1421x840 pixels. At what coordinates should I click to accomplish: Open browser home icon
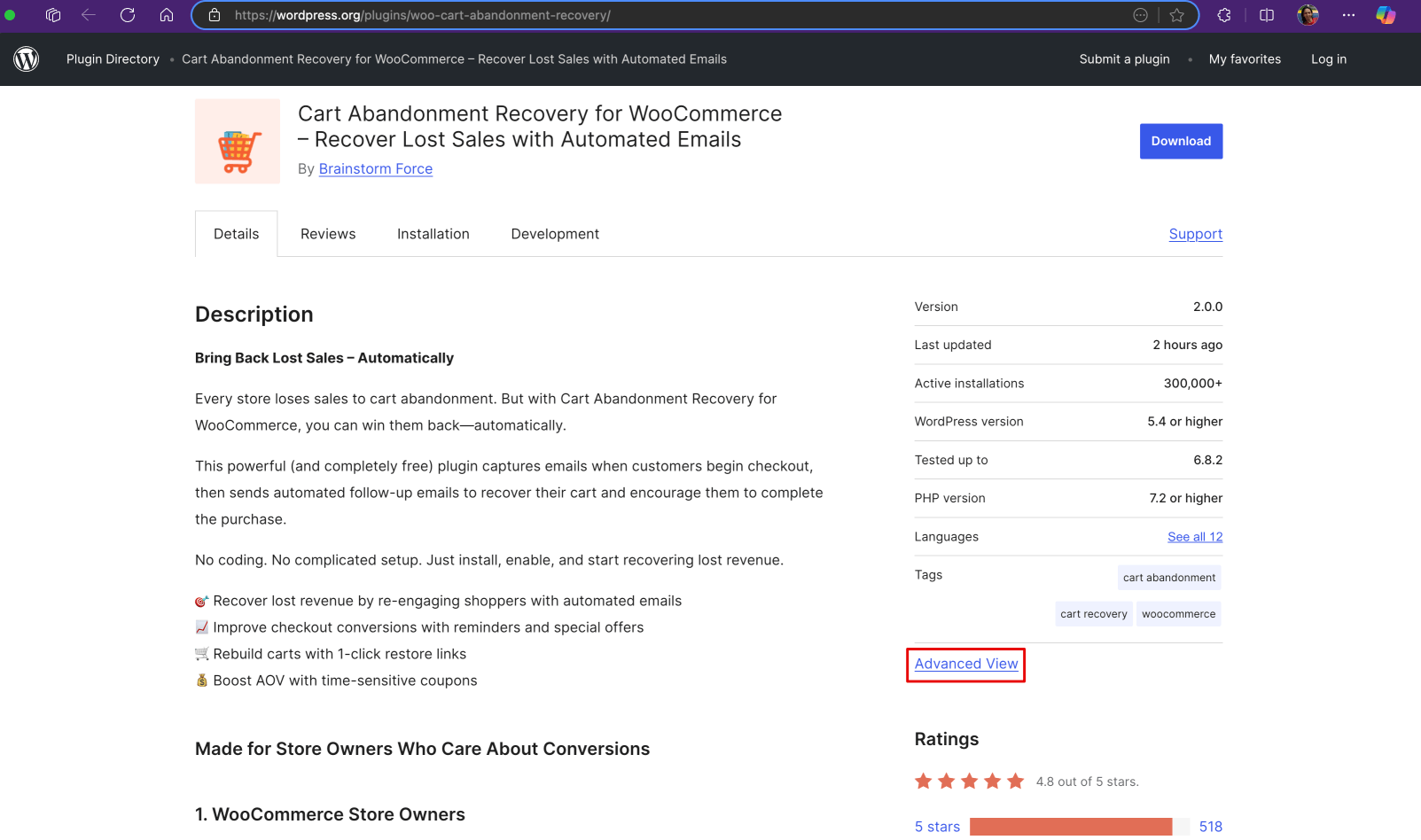pos(167,15)
